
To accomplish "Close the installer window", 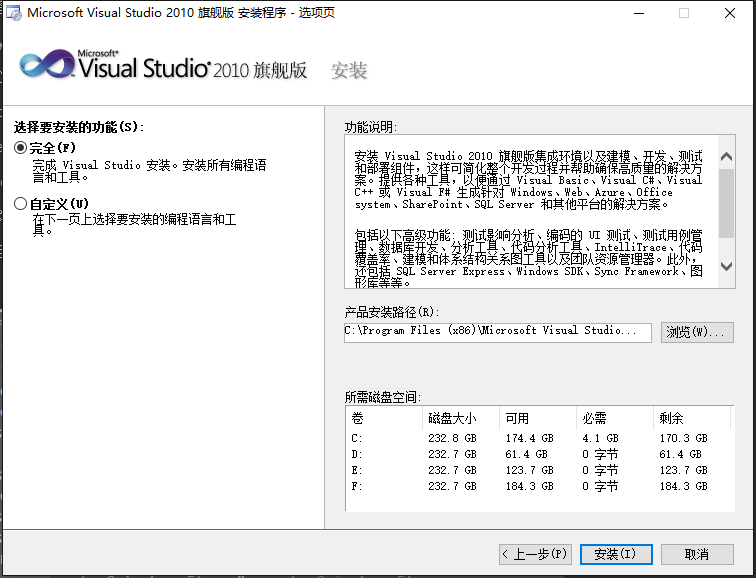I will [x=730, y=13].
